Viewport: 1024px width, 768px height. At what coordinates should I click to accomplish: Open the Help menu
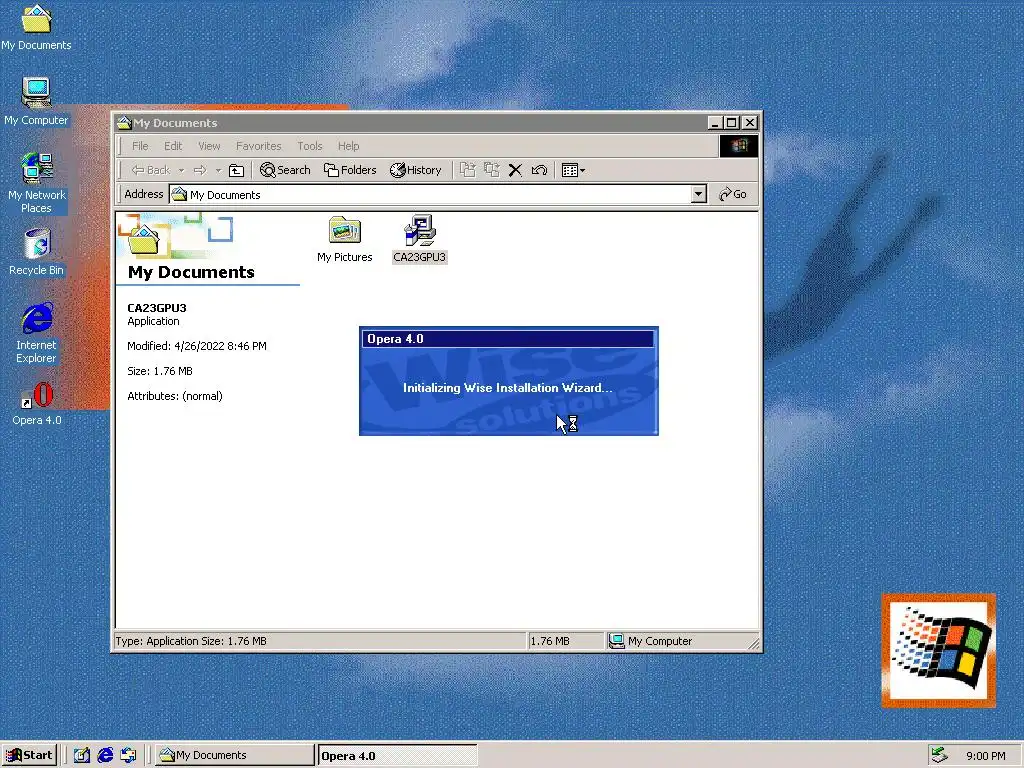[x=348, y=146]
